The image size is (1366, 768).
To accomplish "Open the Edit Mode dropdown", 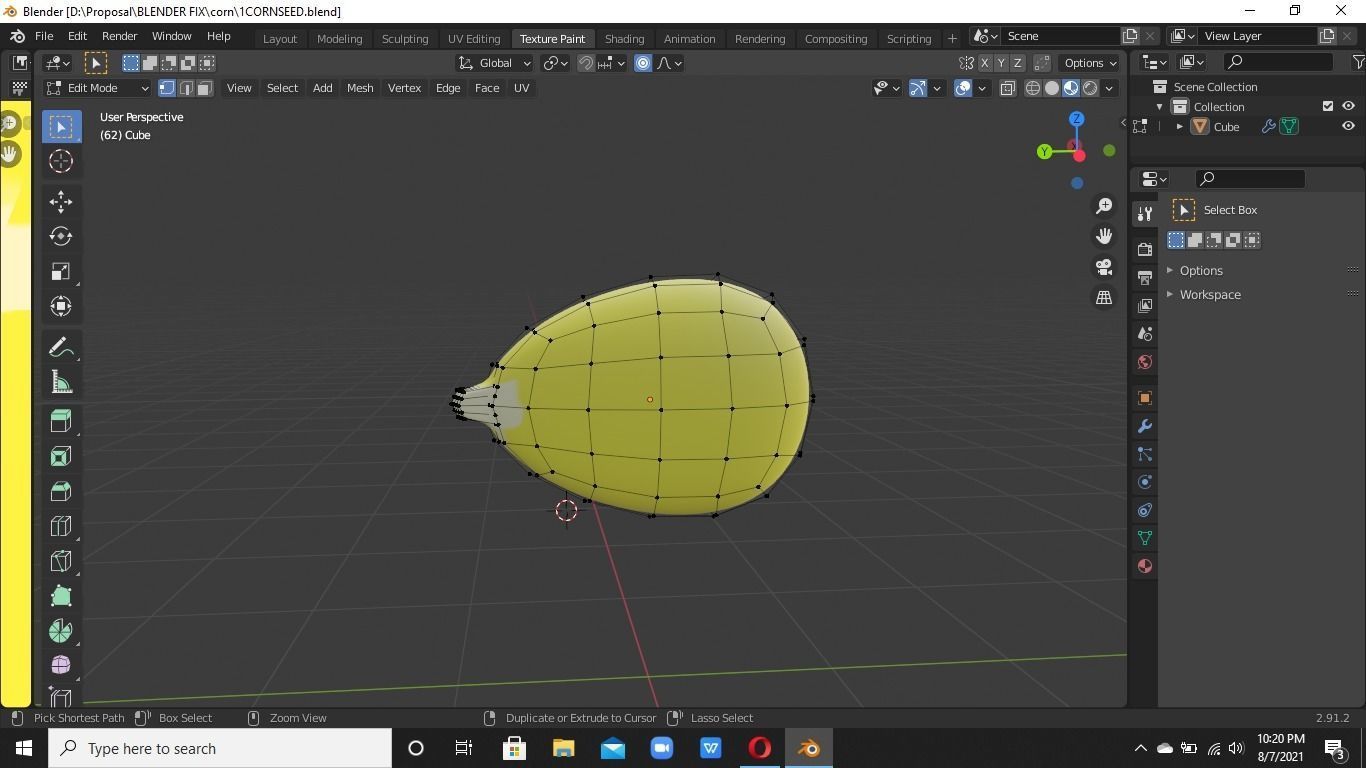I will click(97, 88).
